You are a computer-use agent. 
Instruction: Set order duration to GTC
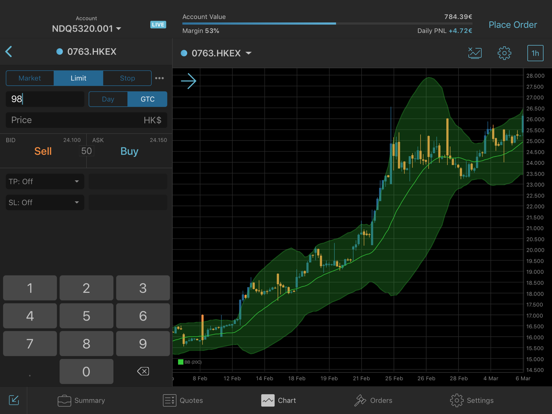(147, 99)
